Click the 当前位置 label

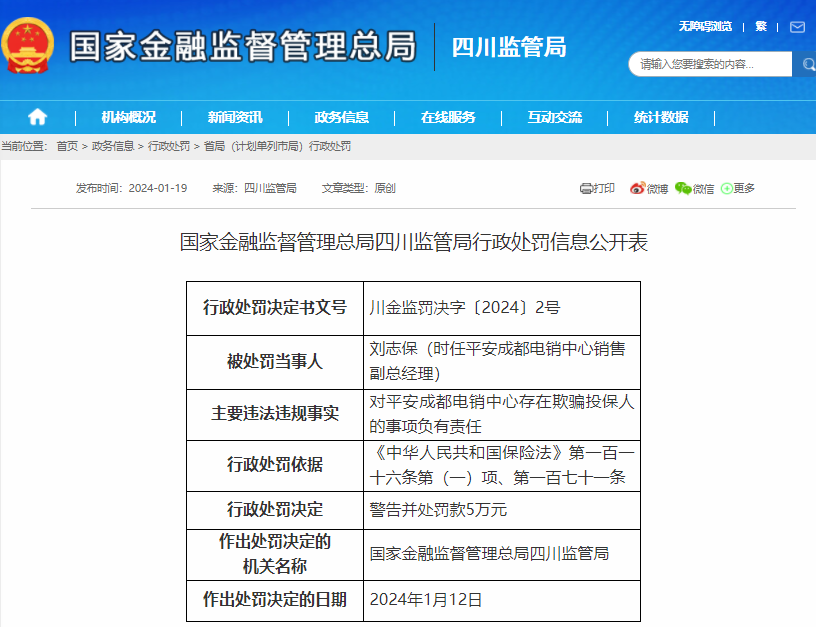point(24,146)
